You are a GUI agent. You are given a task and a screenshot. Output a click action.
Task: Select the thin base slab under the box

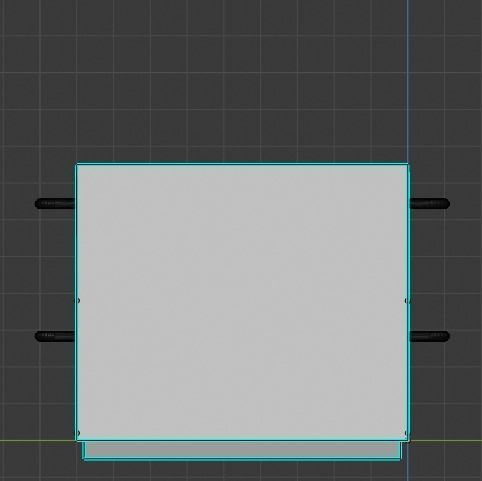point(242,451)
